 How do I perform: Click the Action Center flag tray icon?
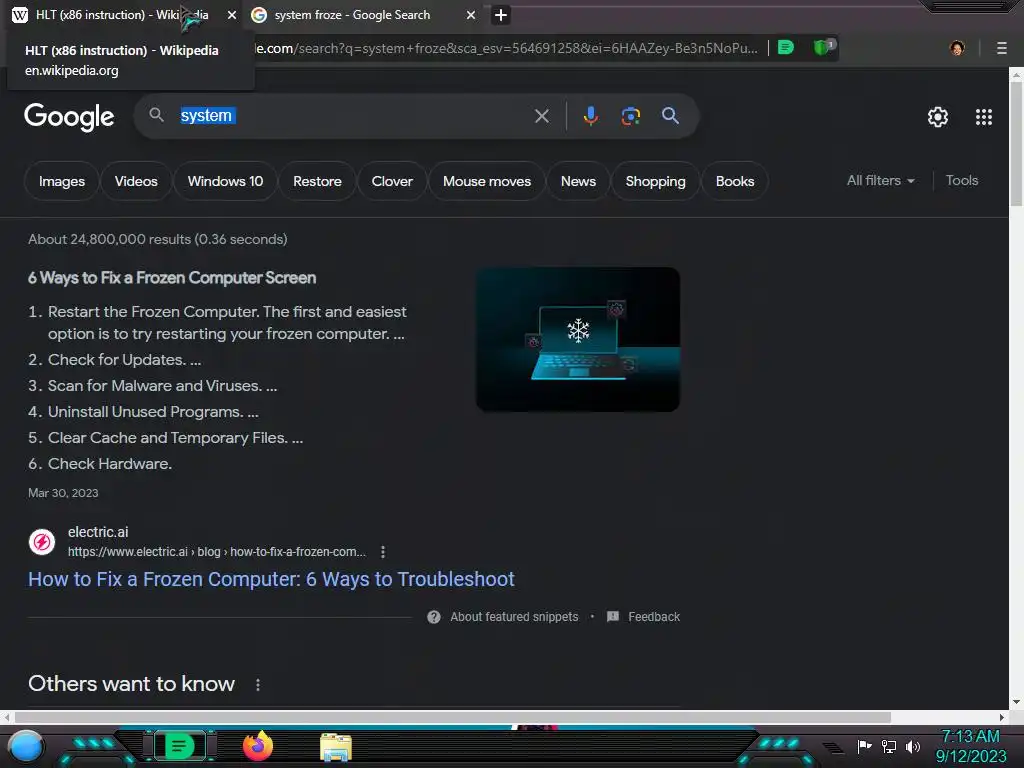(864, 746)
